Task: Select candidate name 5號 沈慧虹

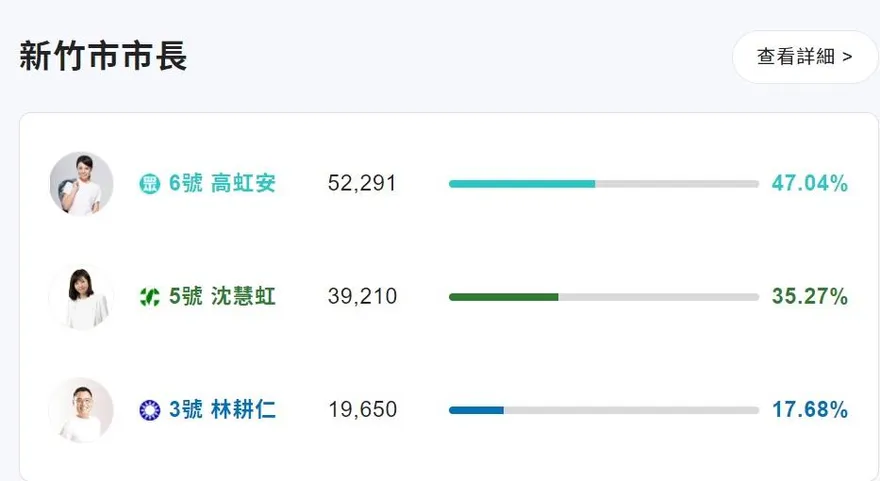Action: pyautogui.click(x=222, y=297)
